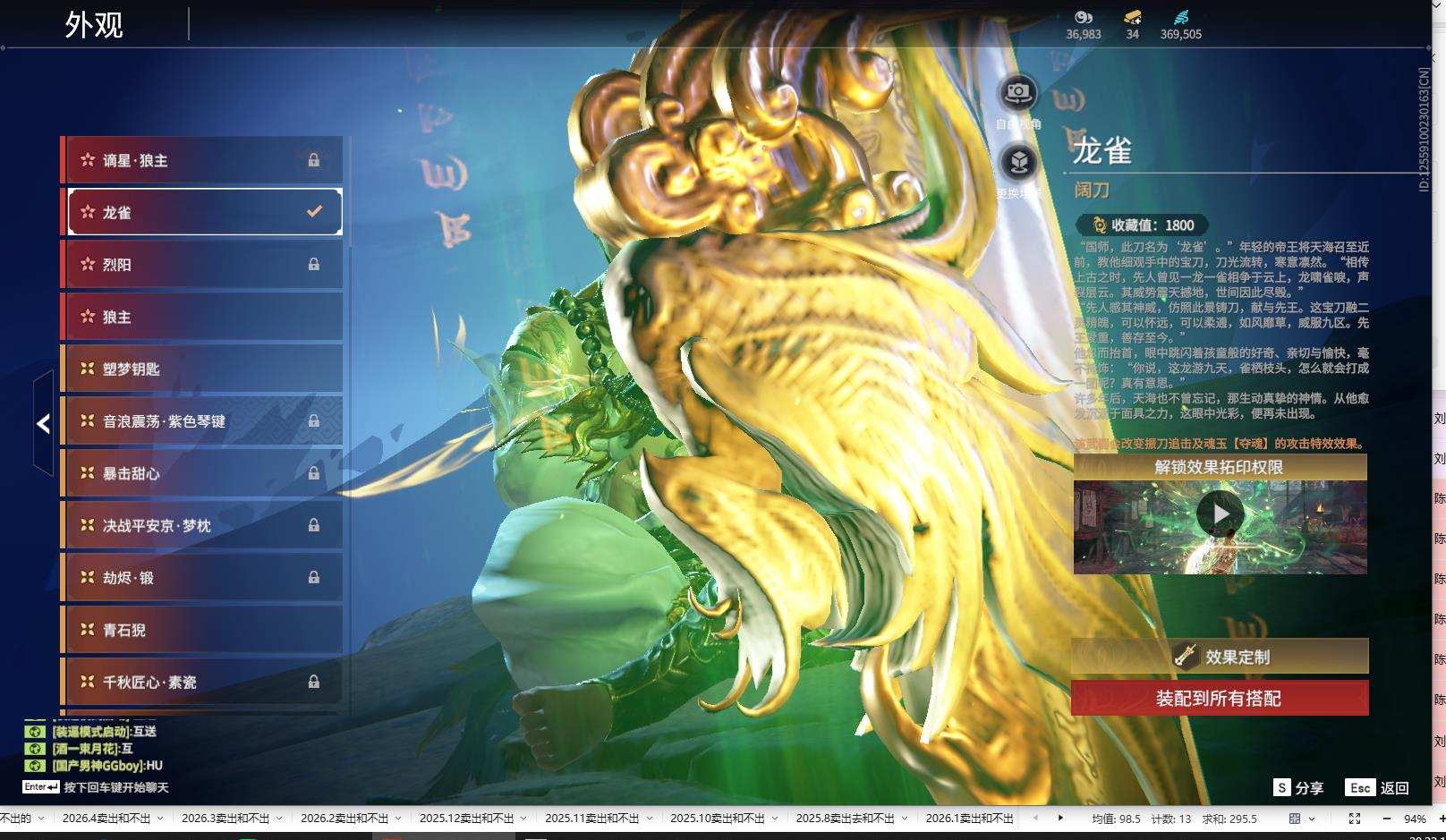1446x840 pixels.
Task: Decrease spreadsheet zoom with minus button
Action: coord(1386,819)
